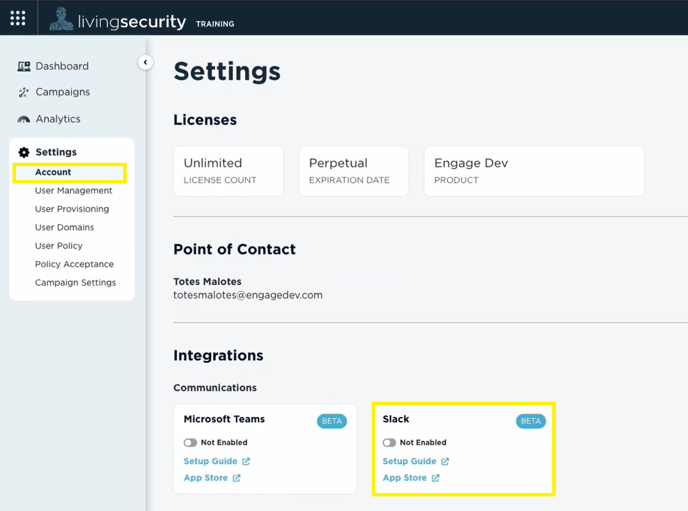Collapse the Settings menu section

[56, 152]
